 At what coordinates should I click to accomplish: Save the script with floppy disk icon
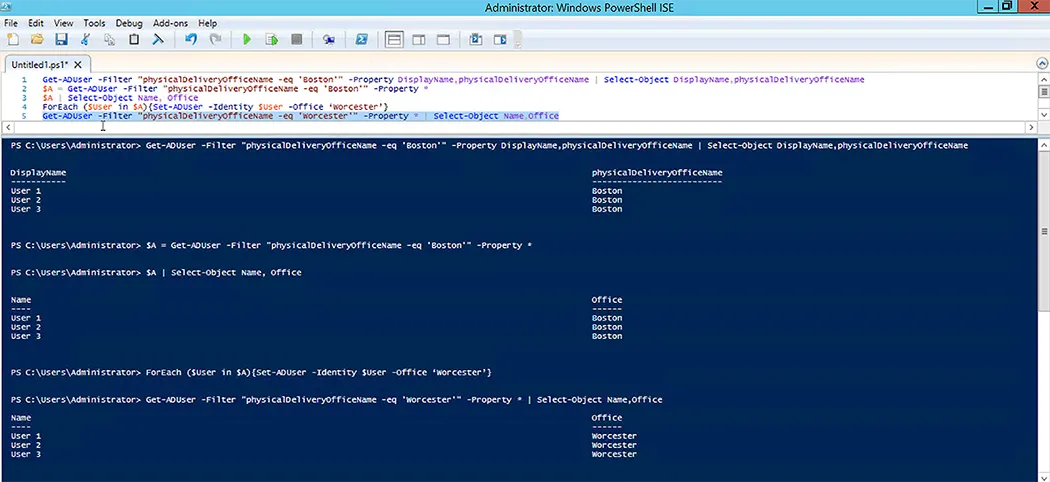click(61, 39)
